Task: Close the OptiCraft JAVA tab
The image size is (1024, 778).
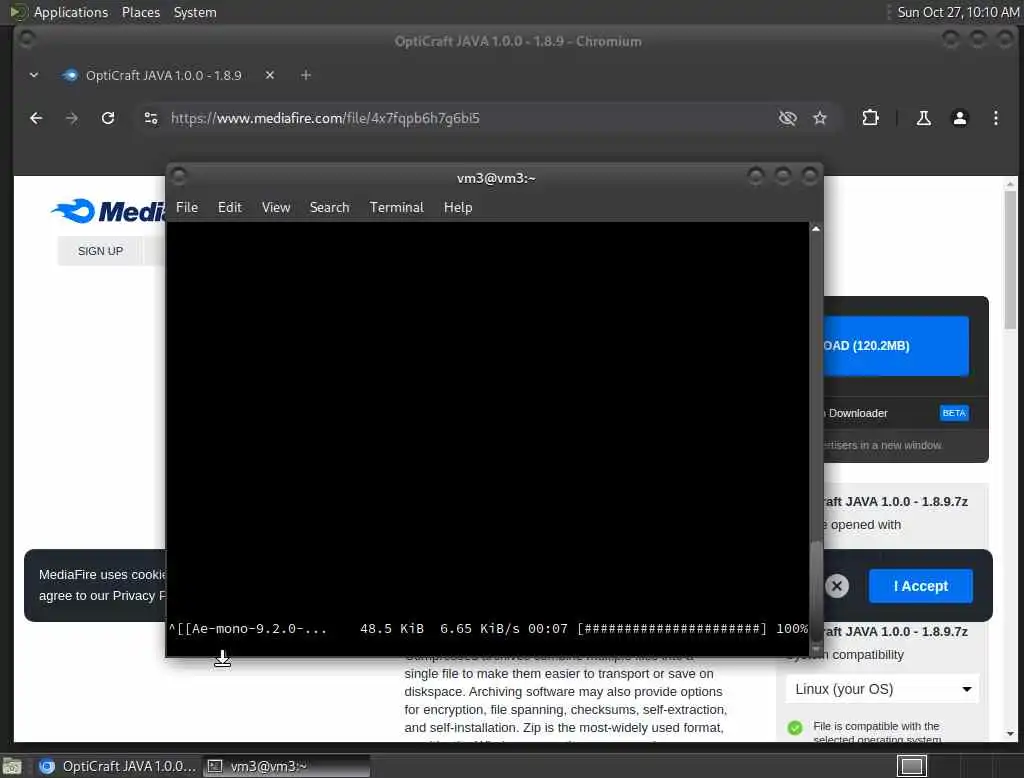Action: [x=270, y=75]
